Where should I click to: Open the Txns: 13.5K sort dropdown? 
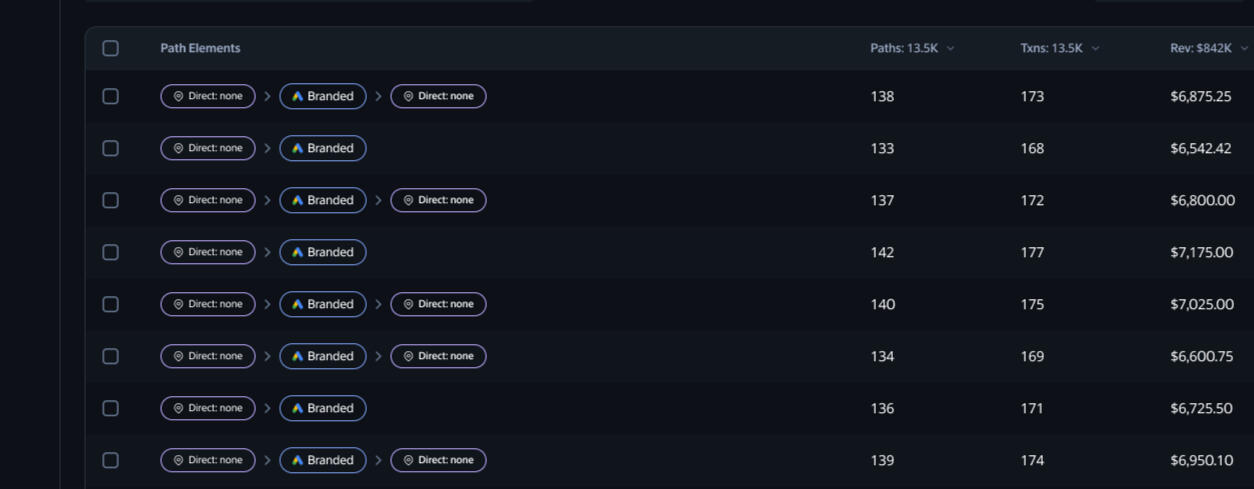click(1095, 48)
